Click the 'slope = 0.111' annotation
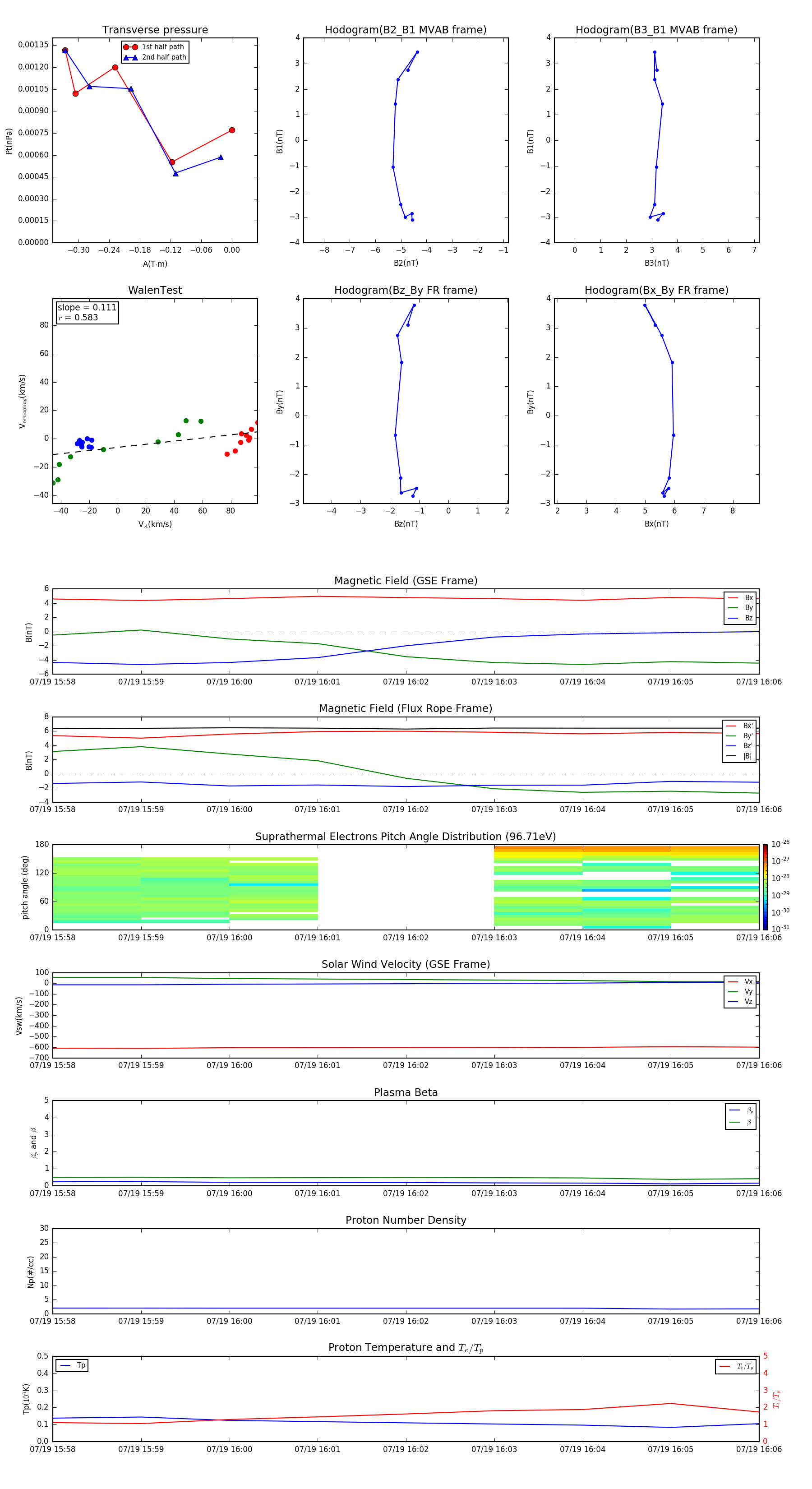This screenshot has height=1489, width=812. pyautogui.click(x=87, y=308)
